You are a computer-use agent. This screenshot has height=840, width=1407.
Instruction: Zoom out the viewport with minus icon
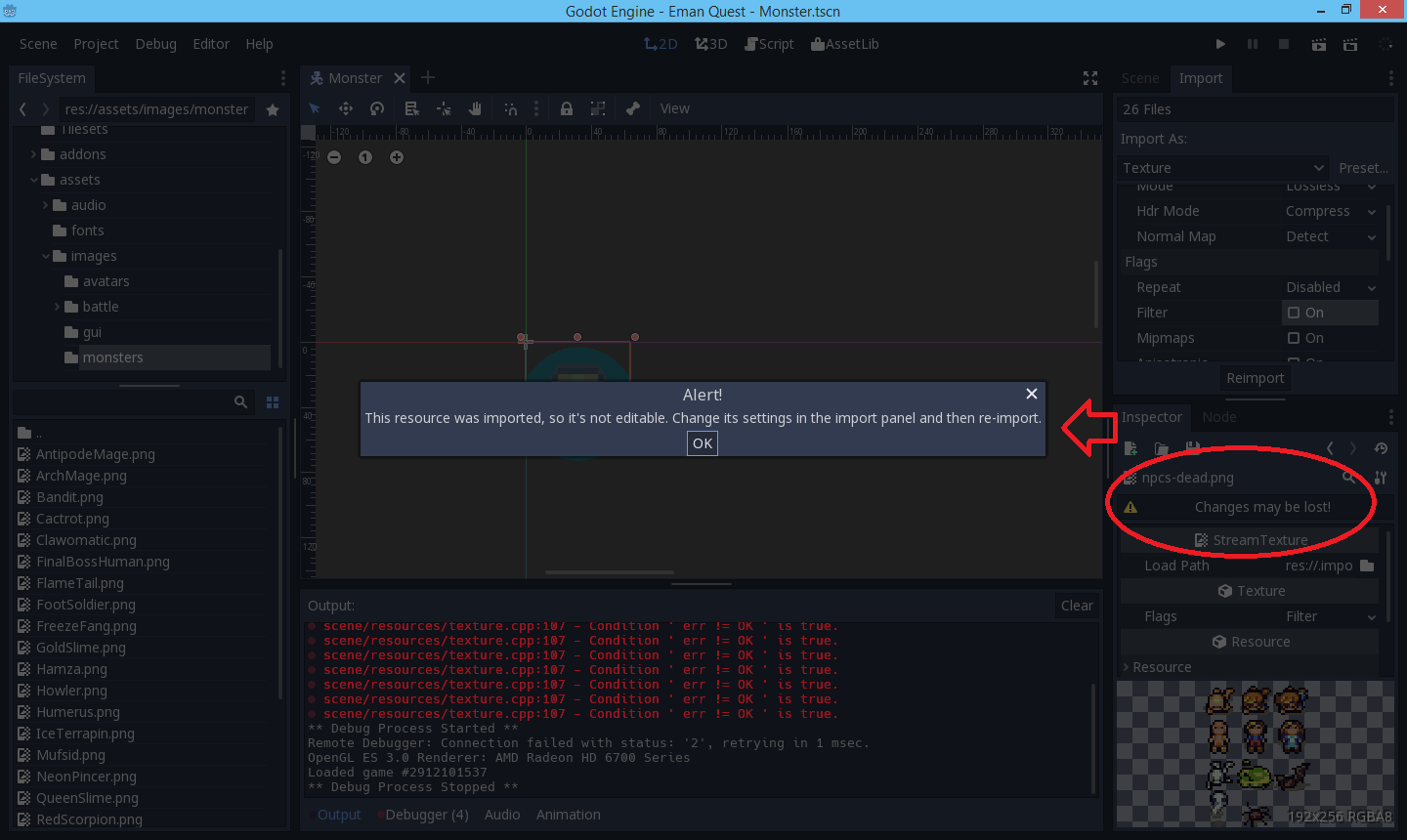point(334,157)
